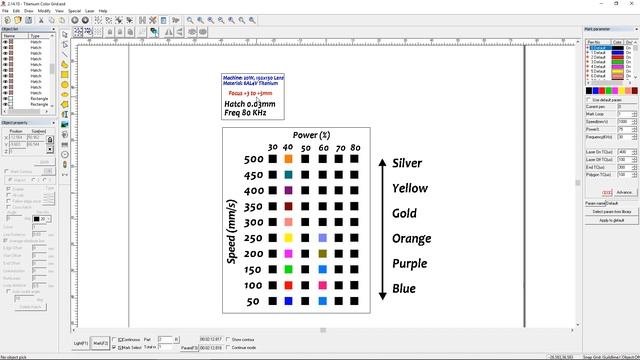Image resolution: width=640 pixels, height=360 pixels.
Task: Select the Curve draw tool
Action: pyautogui.click(x=64, y=64)
